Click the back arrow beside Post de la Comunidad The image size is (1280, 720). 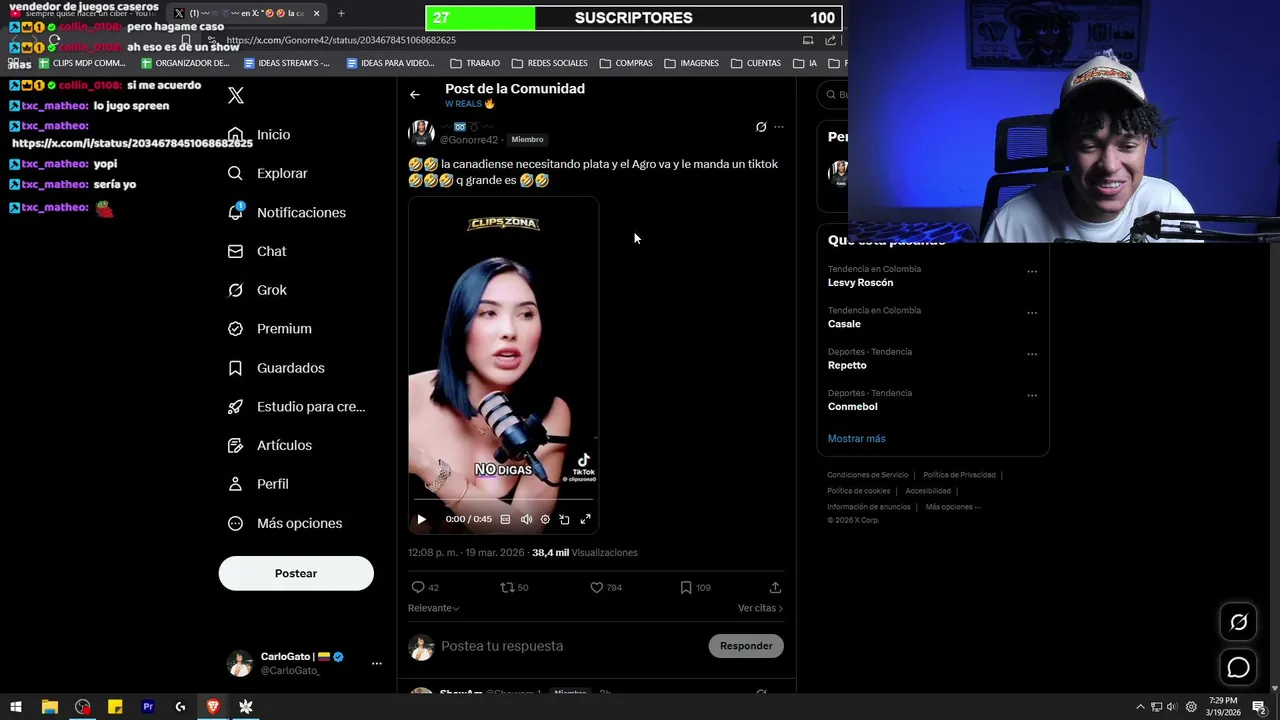(415, 95)
